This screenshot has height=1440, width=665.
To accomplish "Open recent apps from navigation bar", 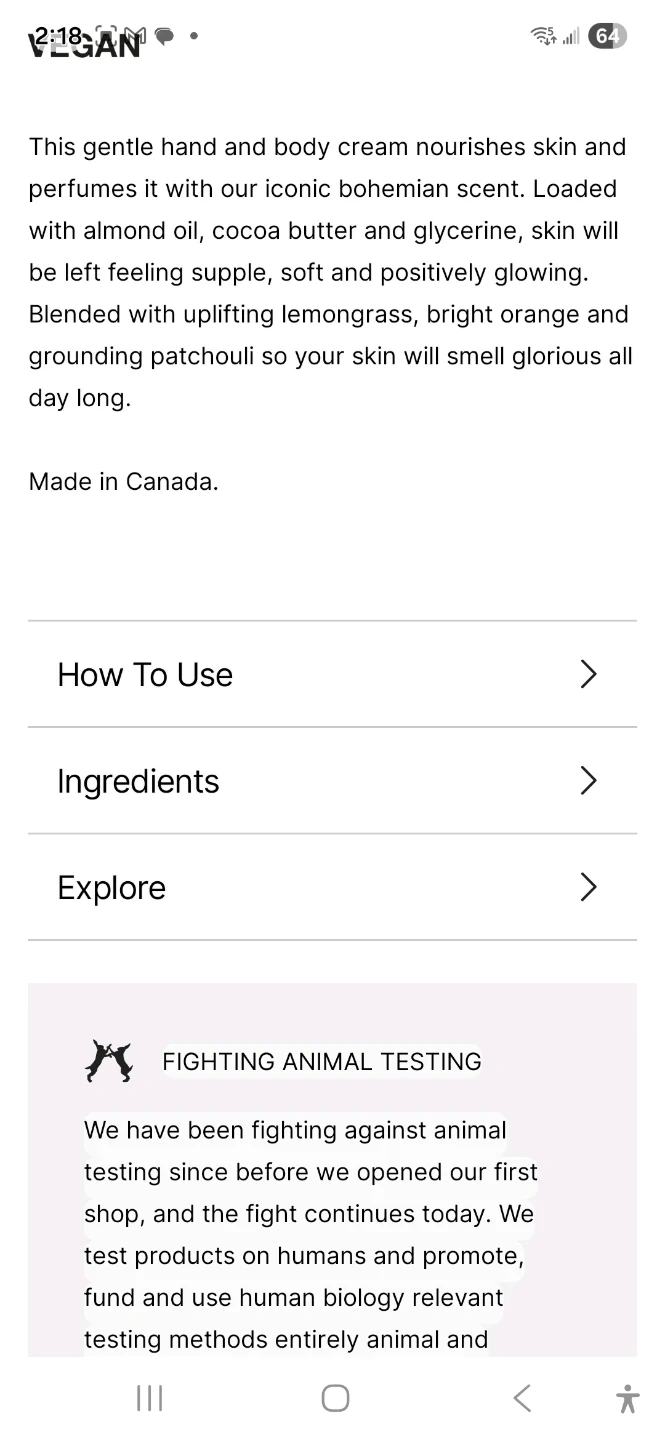I will (149, 1398).
